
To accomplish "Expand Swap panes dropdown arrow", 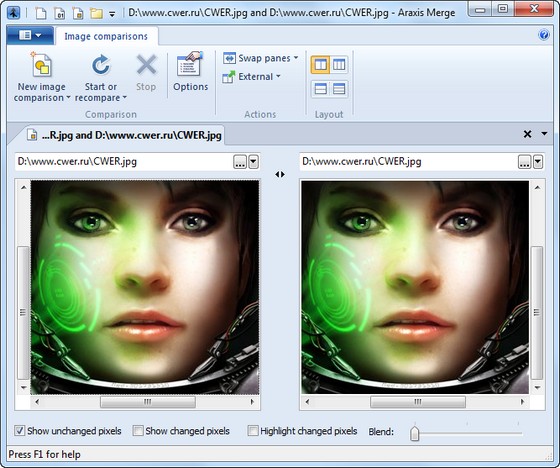I will pos(296,58).
